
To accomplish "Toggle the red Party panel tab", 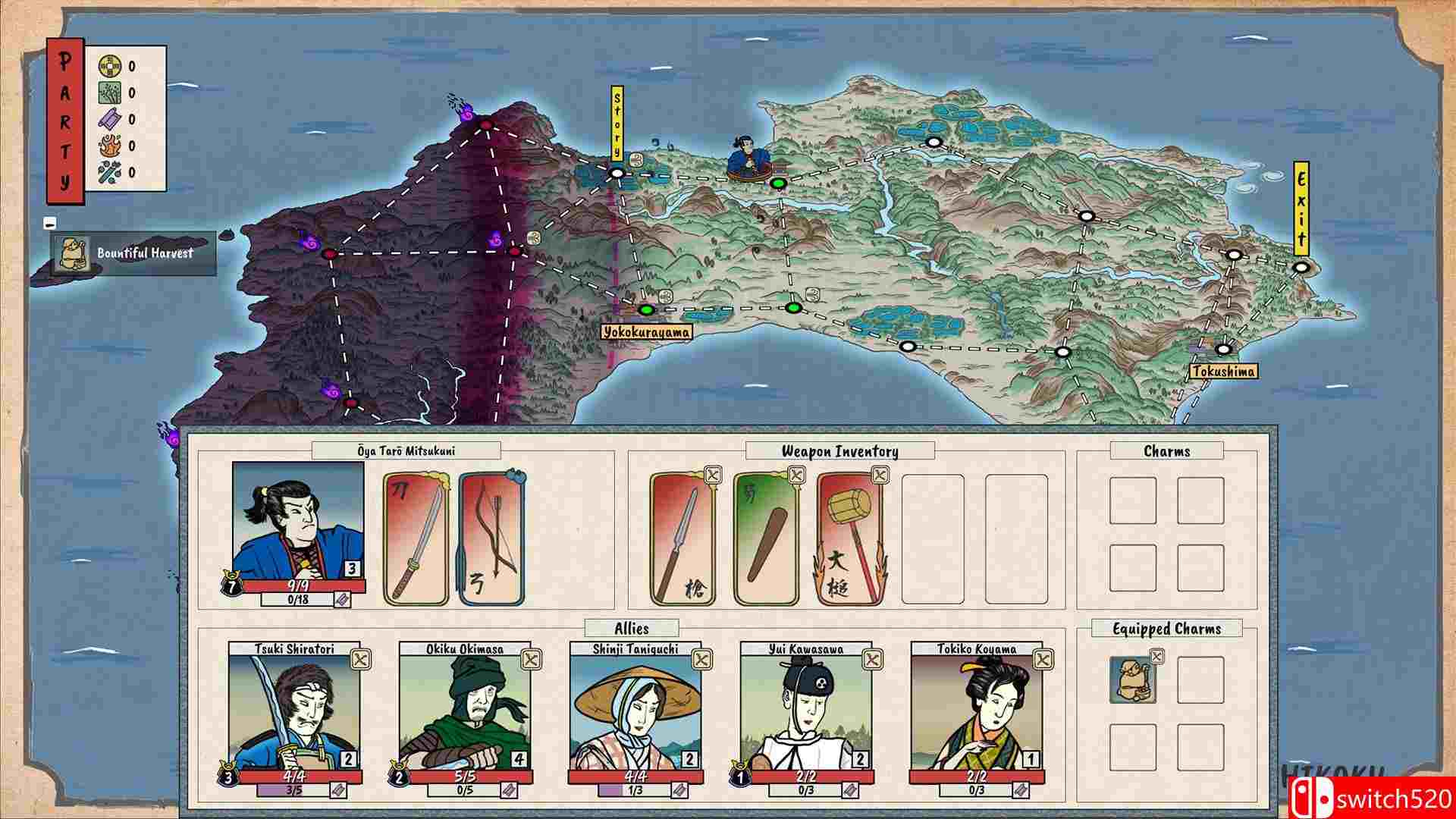I will click(65, 121).
